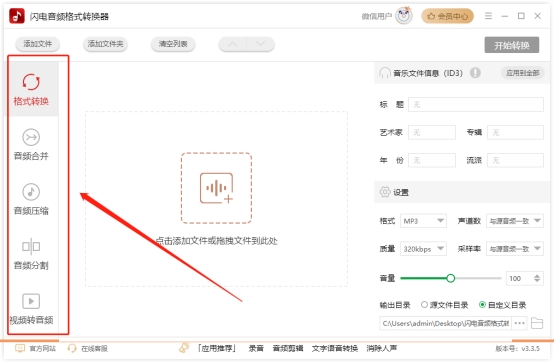Click the 添加文件 button
The width and height of the screenshot is (554, 363).
point(37,44)
